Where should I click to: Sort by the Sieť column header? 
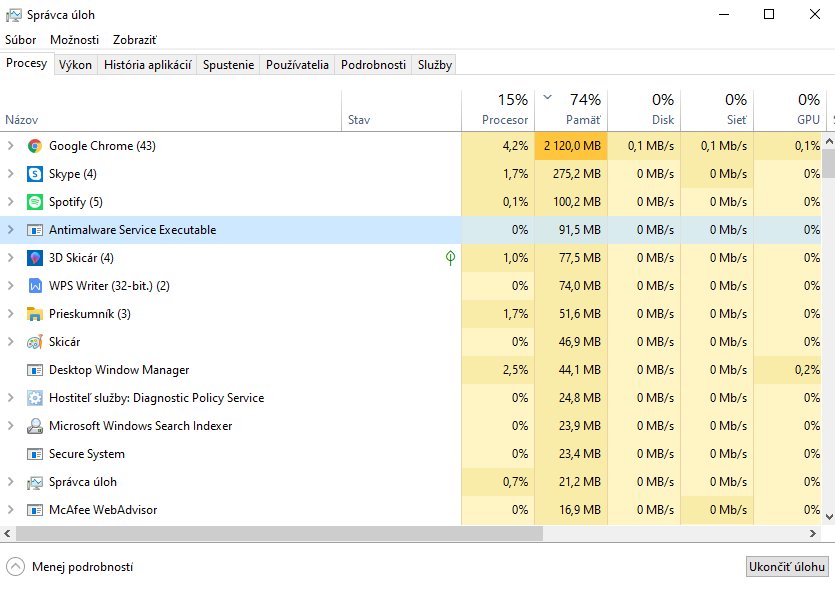717,111
